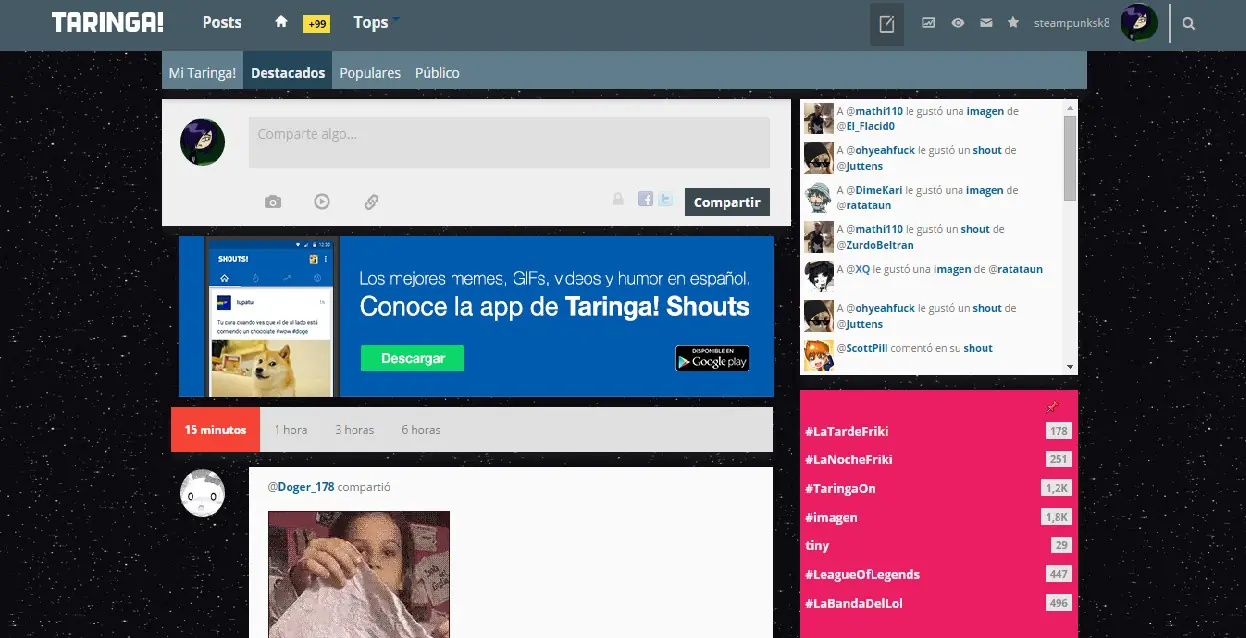This screenshot has width=1246, height=638.
Task: Click the activity feed scroll down arrow
Action: point(1070,367)
